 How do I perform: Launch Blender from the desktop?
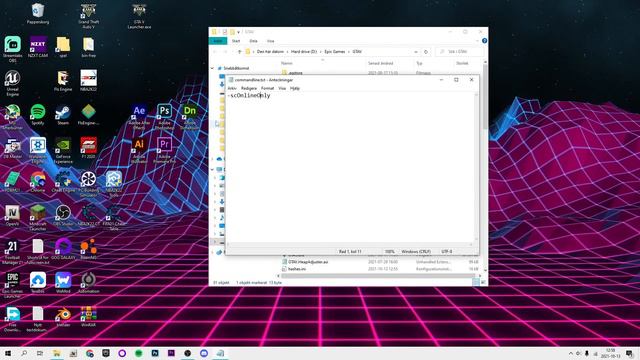pos(63,317)
